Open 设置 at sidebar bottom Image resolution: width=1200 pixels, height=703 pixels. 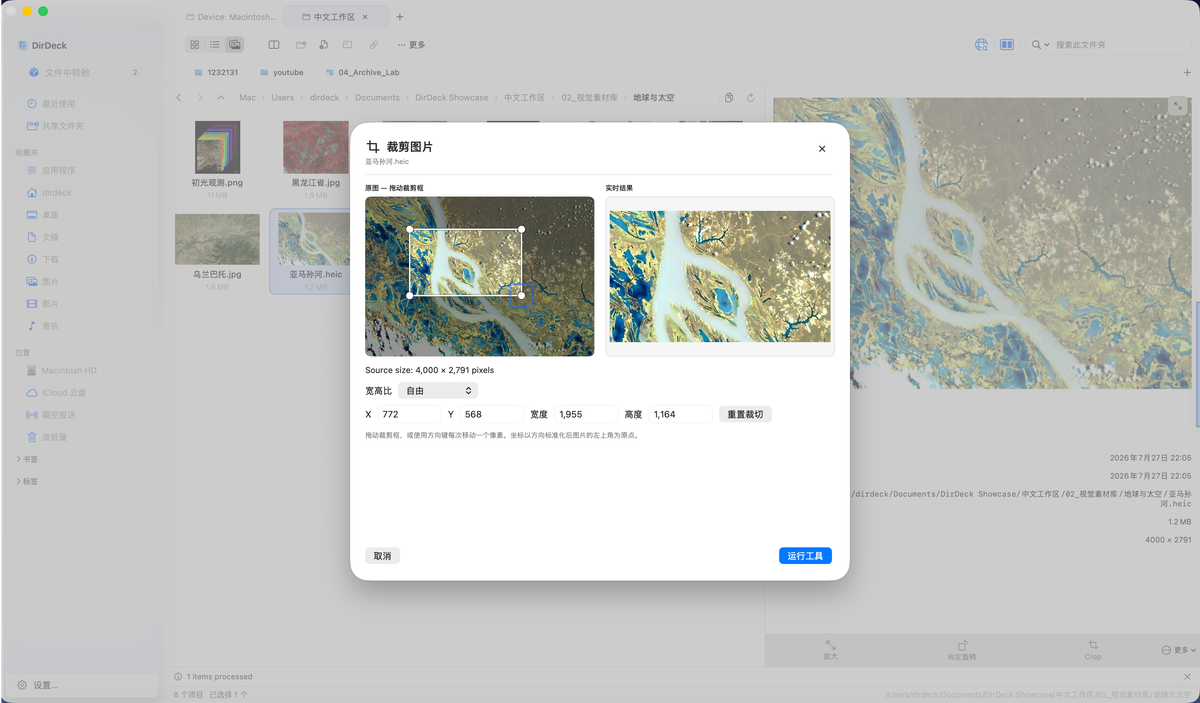(x=38, y=685)
